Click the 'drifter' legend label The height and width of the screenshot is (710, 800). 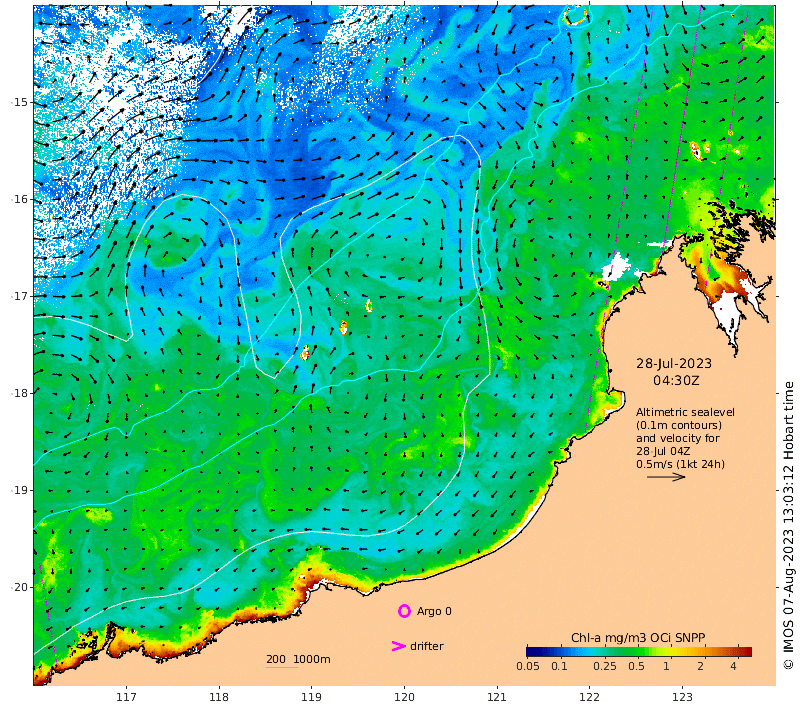click(x=427, y=646)
